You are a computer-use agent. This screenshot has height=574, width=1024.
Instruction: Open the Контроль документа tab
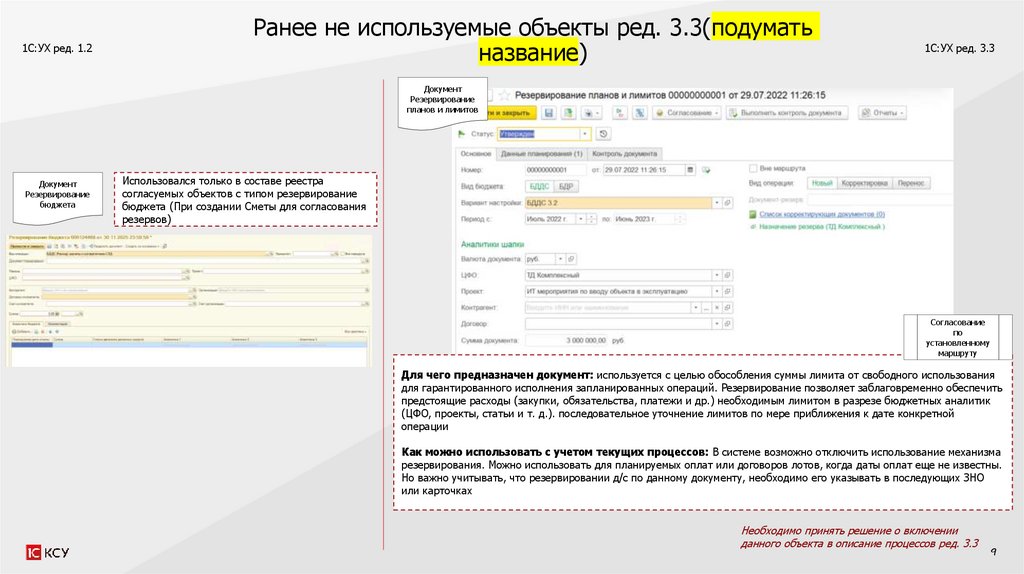tap(624, 154)
